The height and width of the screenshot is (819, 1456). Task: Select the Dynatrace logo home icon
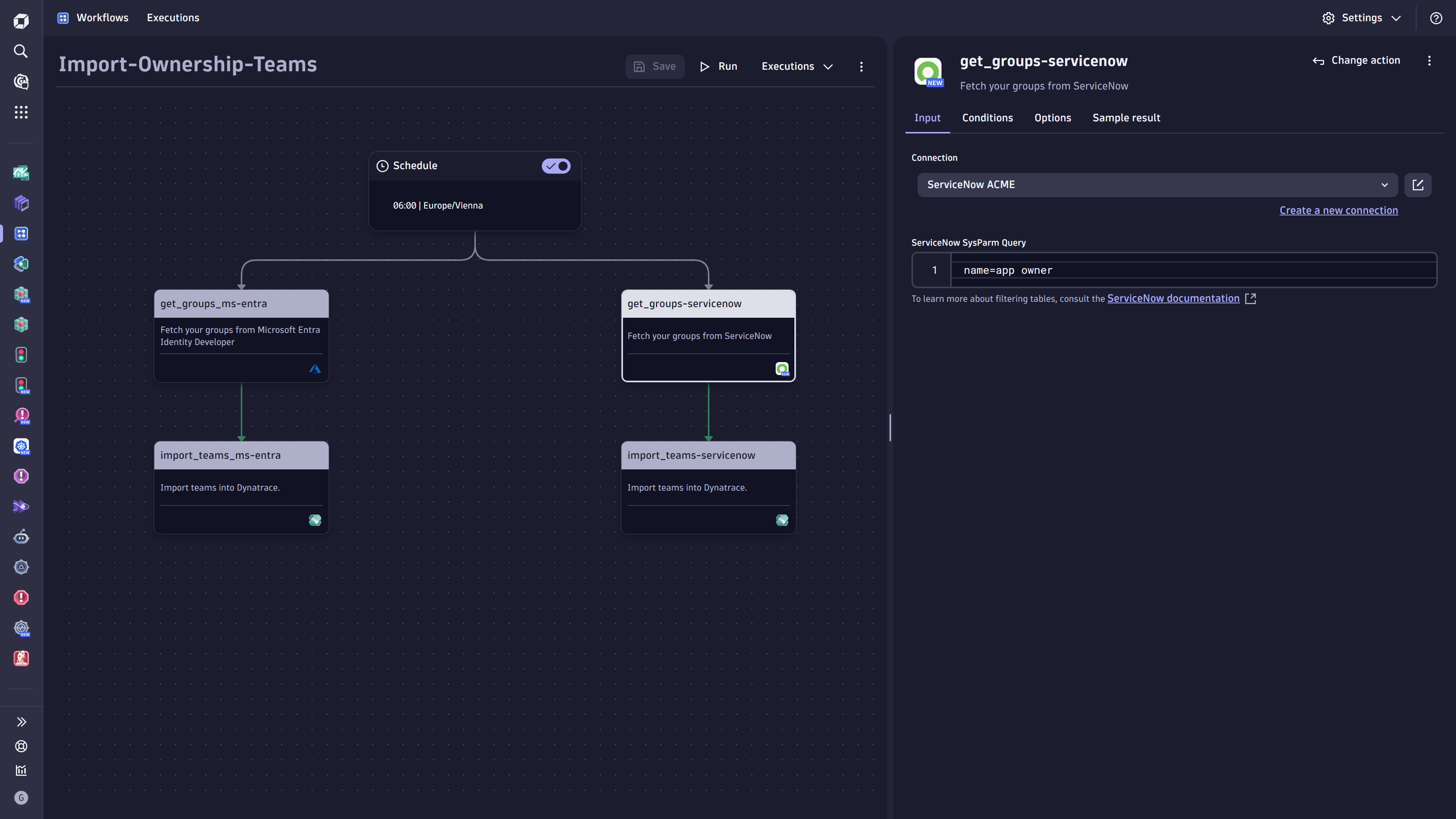point(22,22)
